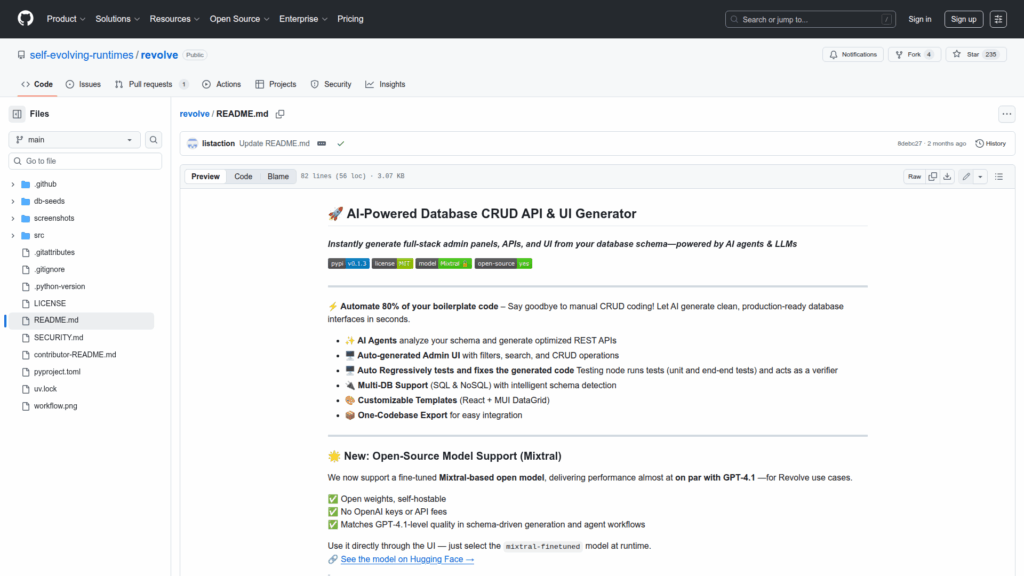Image resolution: width=1024 pixels, height=576 pixels.
Task: Copy raw file contents
Action: tap(933, 176)
